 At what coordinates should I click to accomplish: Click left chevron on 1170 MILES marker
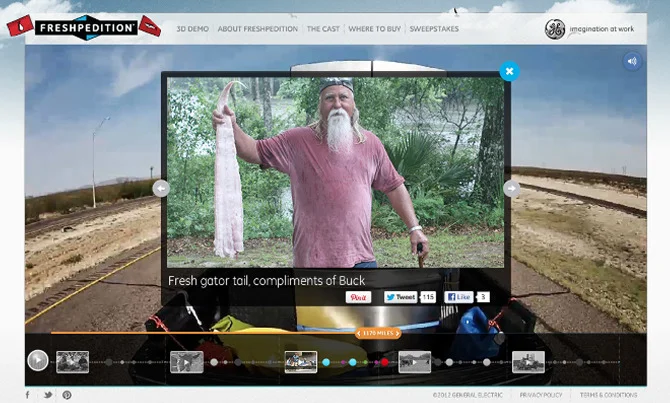point(359,333)
